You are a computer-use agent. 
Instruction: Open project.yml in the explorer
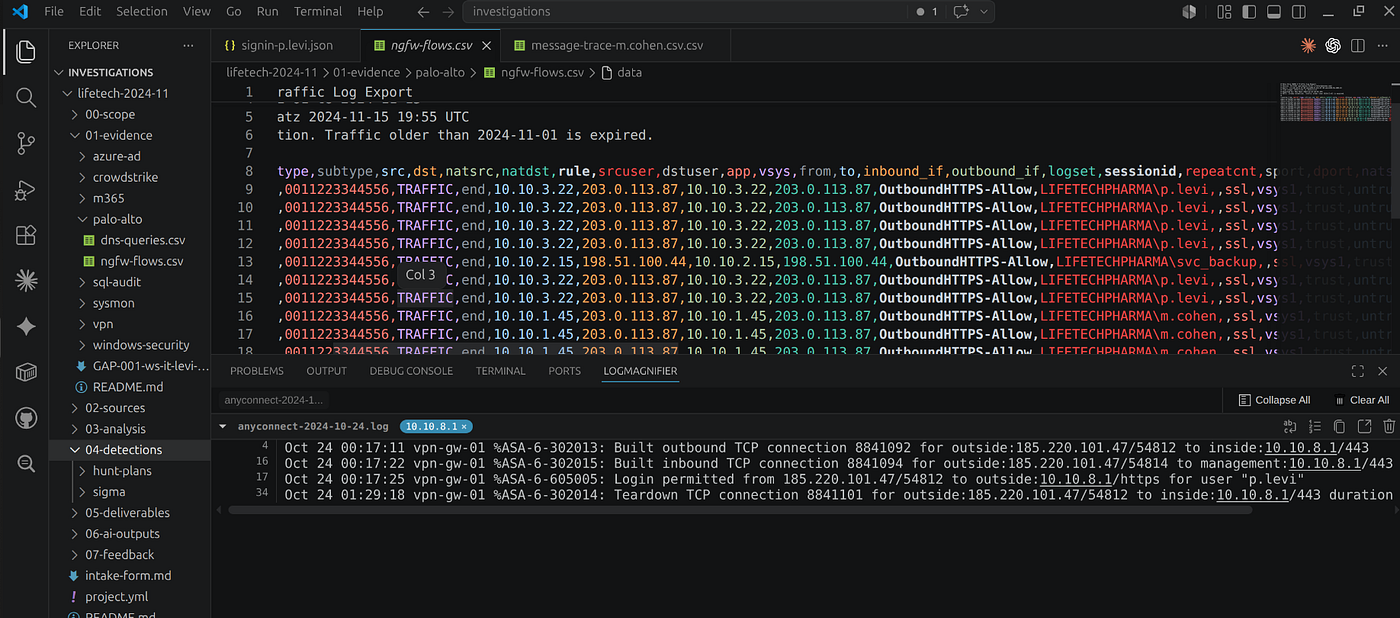(x=117, y=597)
